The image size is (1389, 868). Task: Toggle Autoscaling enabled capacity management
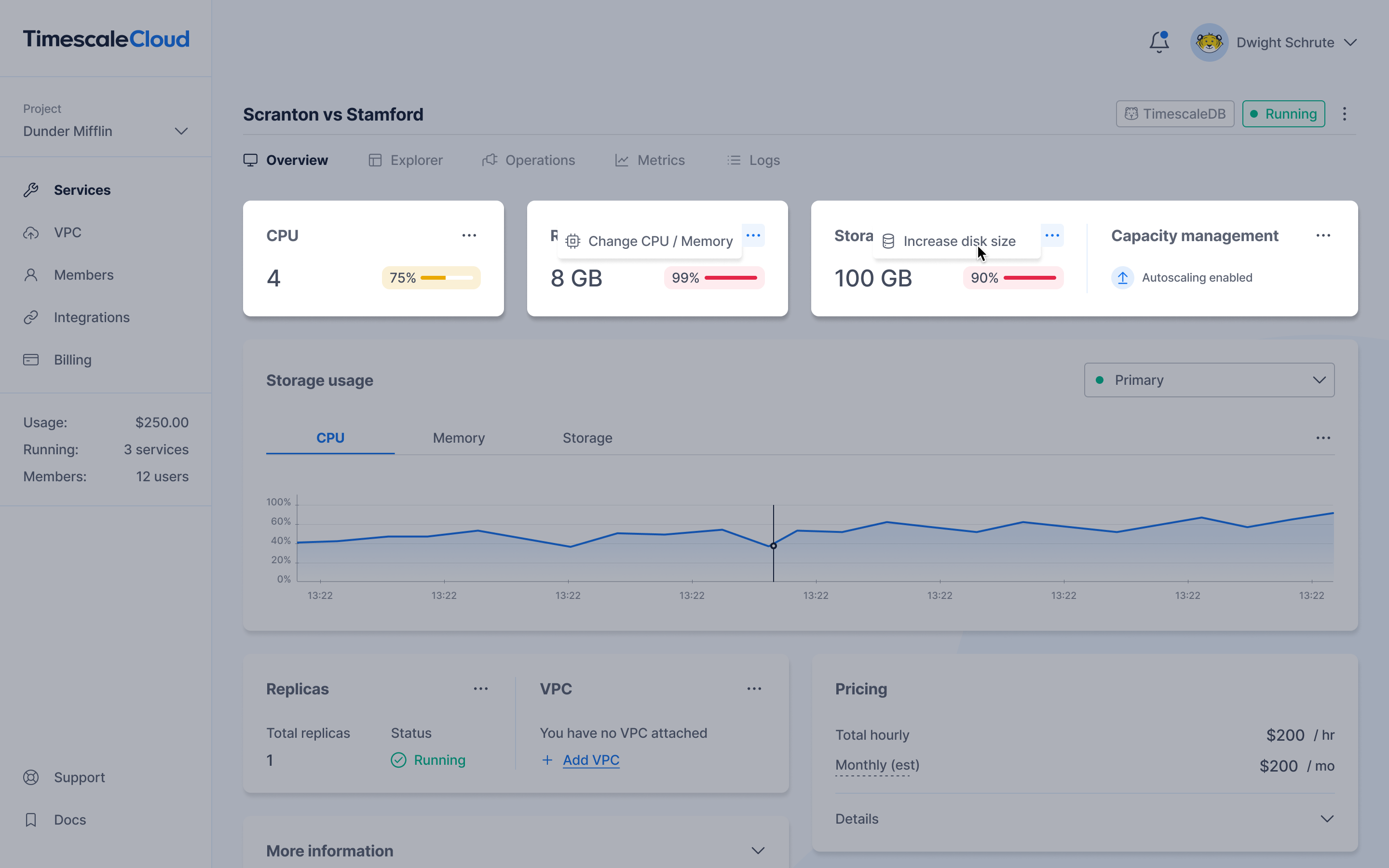[x=1122, y=276]
